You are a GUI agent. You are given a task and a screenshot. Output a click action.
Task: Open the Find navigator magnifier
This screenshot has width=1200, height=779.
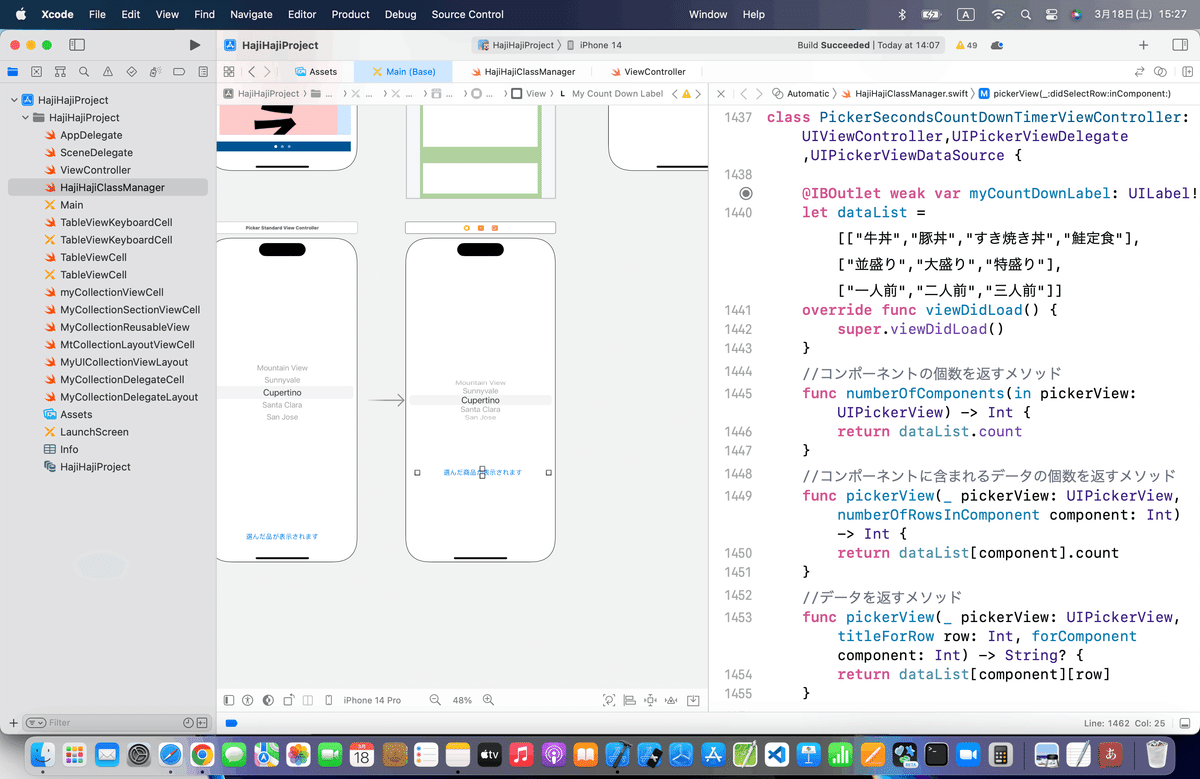point(84,72)
